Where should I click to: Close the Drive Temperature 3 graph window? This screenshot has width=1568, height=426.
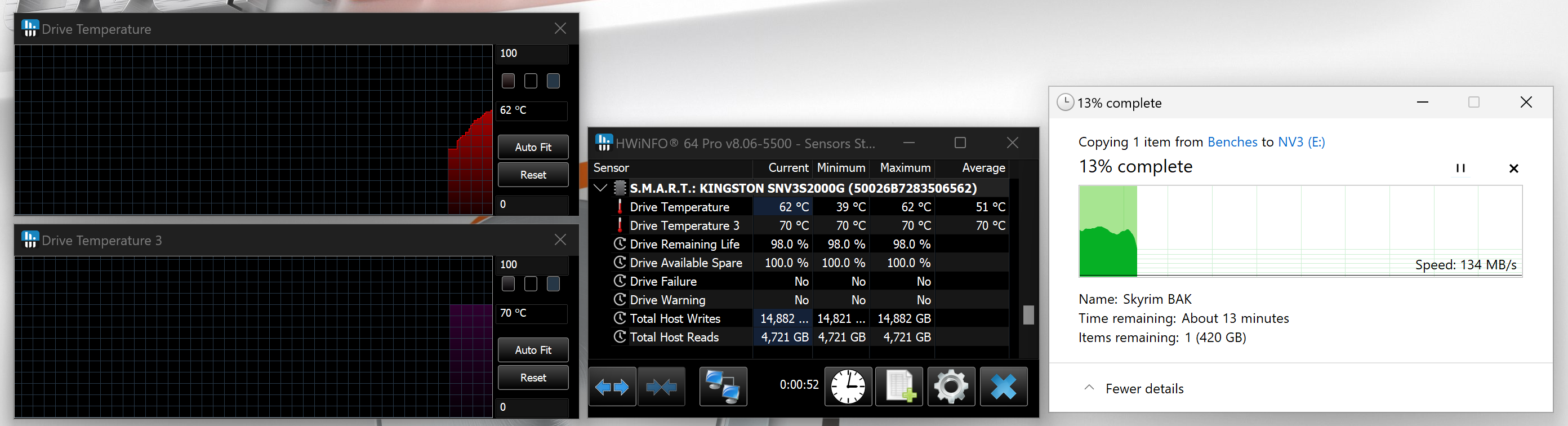tap(560, 239)
